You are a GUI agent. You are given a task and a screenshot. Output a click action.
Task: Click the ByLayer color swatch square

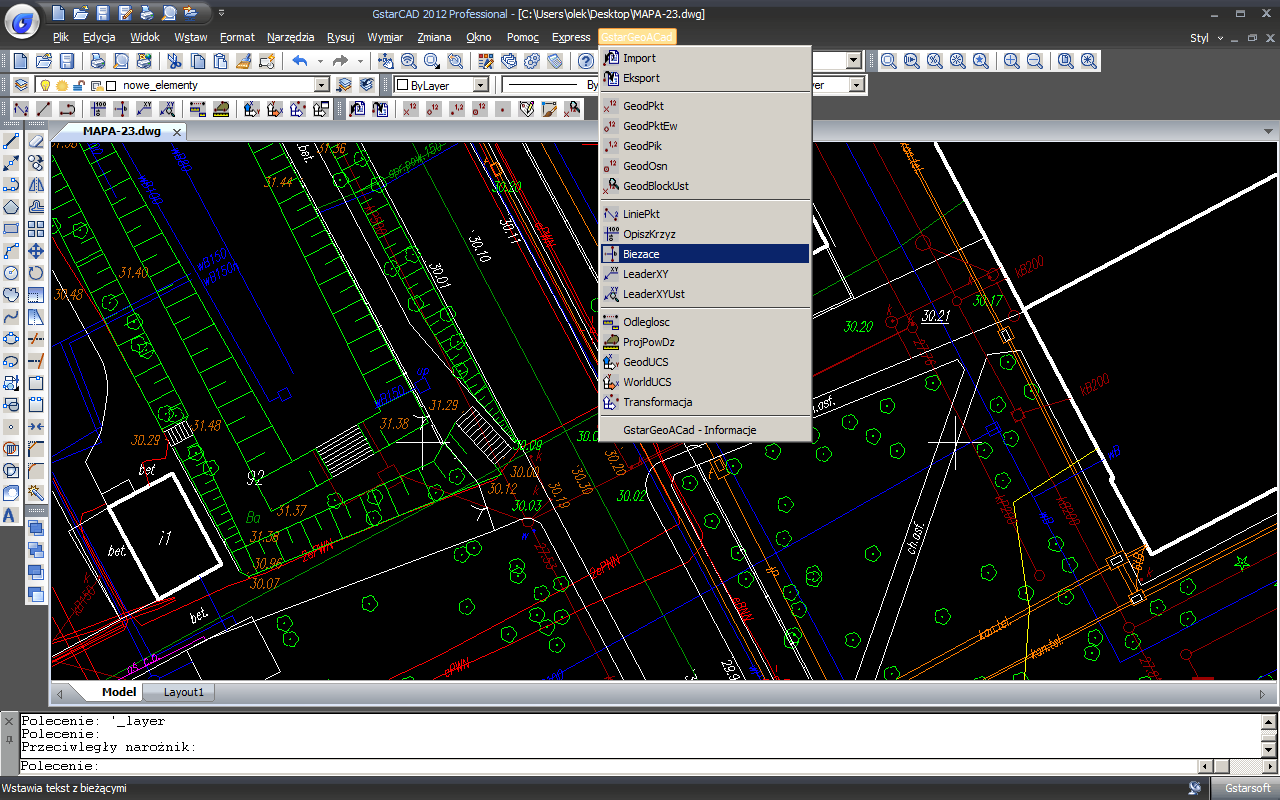402,85
